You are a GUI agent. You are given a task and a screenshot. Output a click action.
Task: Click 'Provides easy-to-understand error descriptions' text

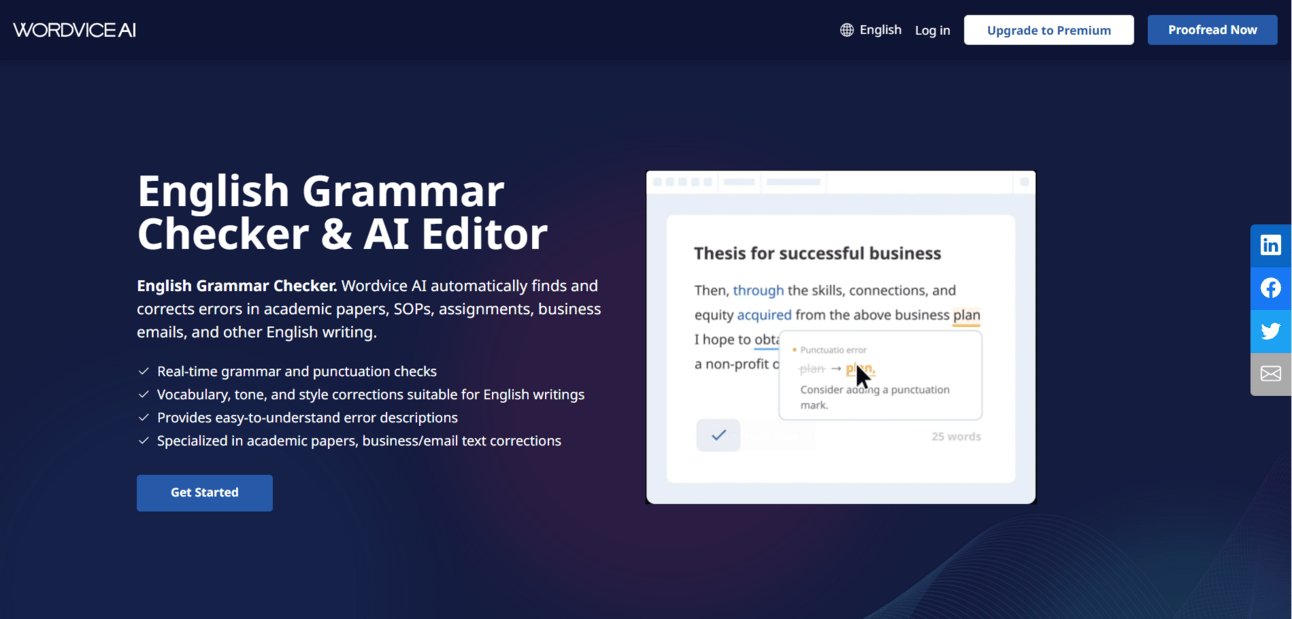[x=307, y=417]
